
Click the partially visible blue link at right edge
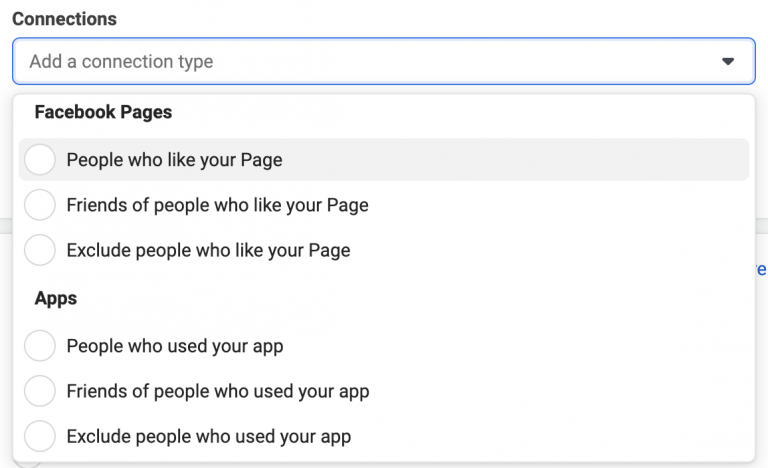coord(761,269)
